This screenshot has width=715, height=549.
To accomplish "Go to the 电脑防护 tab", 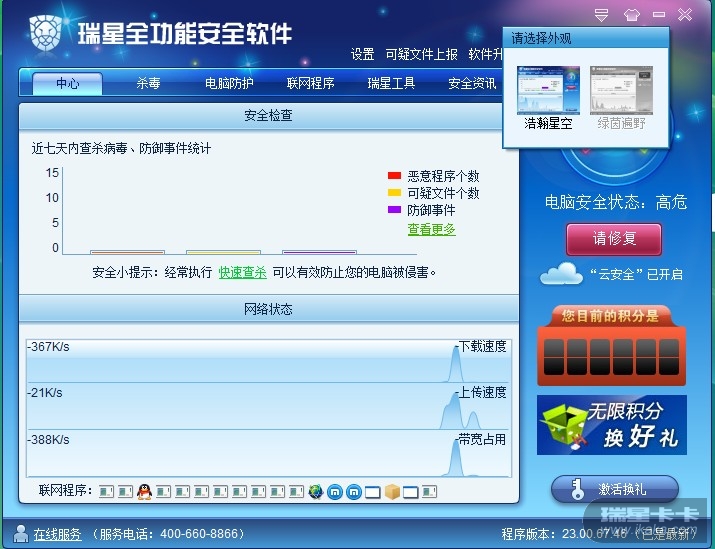I will 229,83.
